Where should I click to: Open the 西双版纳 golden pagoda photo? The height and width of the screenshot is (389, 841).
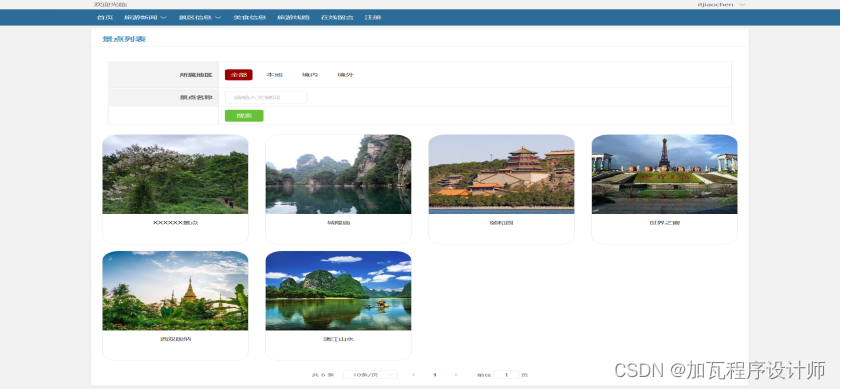pos(175,291)
